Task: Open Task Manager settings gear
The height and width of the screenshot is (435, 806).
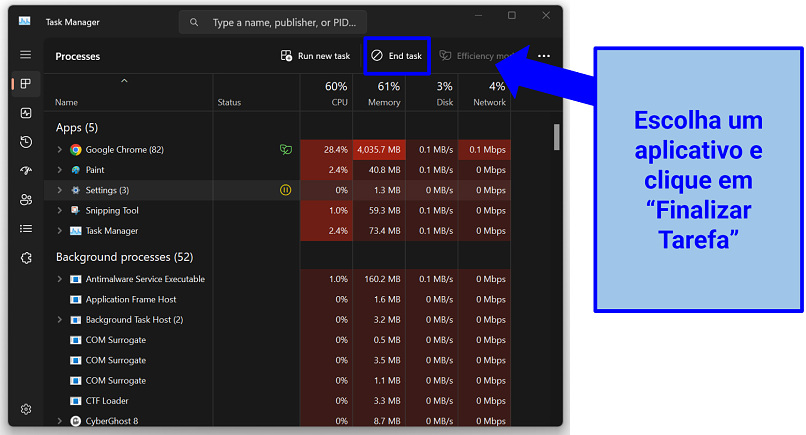Action: pos(26,409)
